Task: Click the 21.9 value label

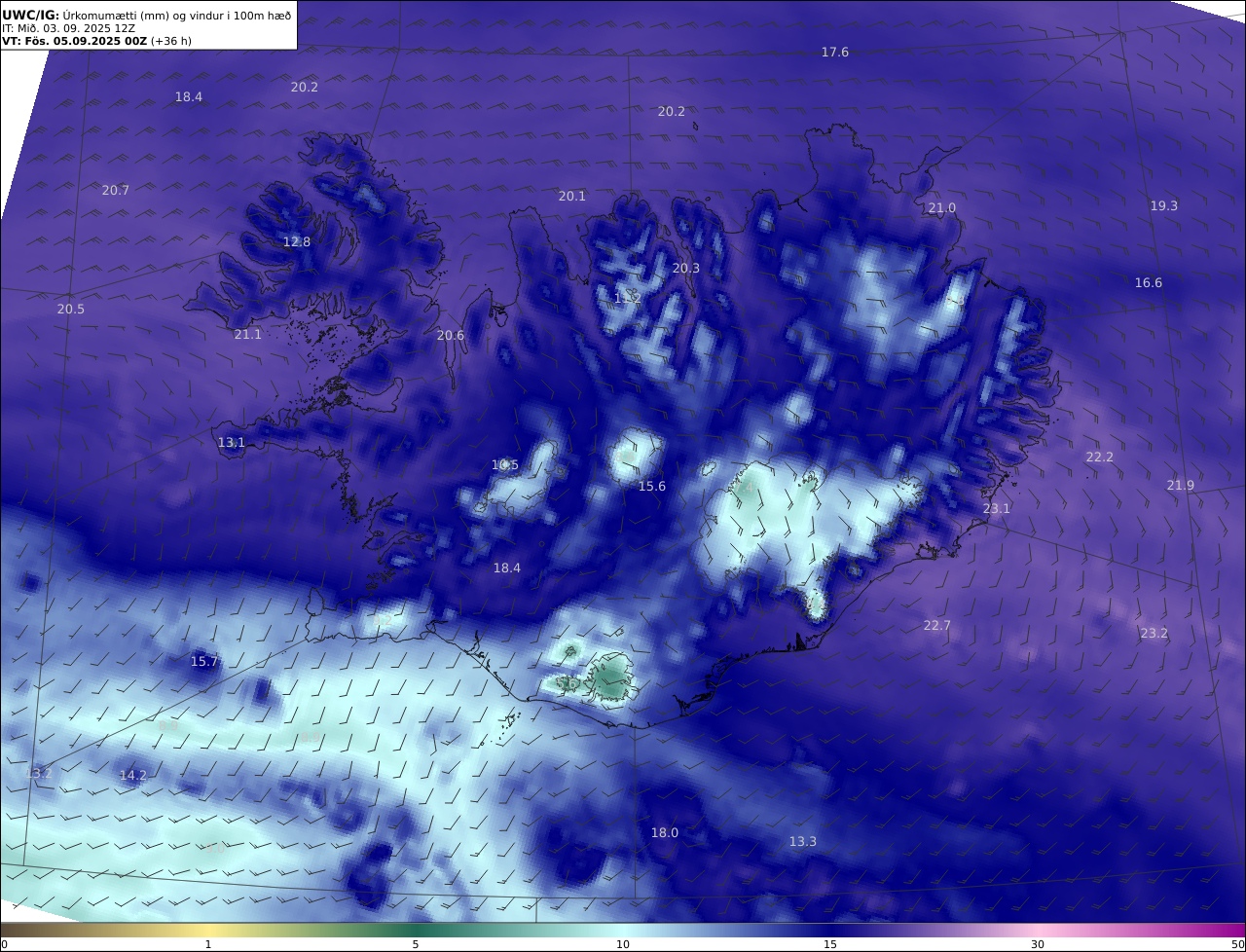Action: click(x=1181, y=486)
